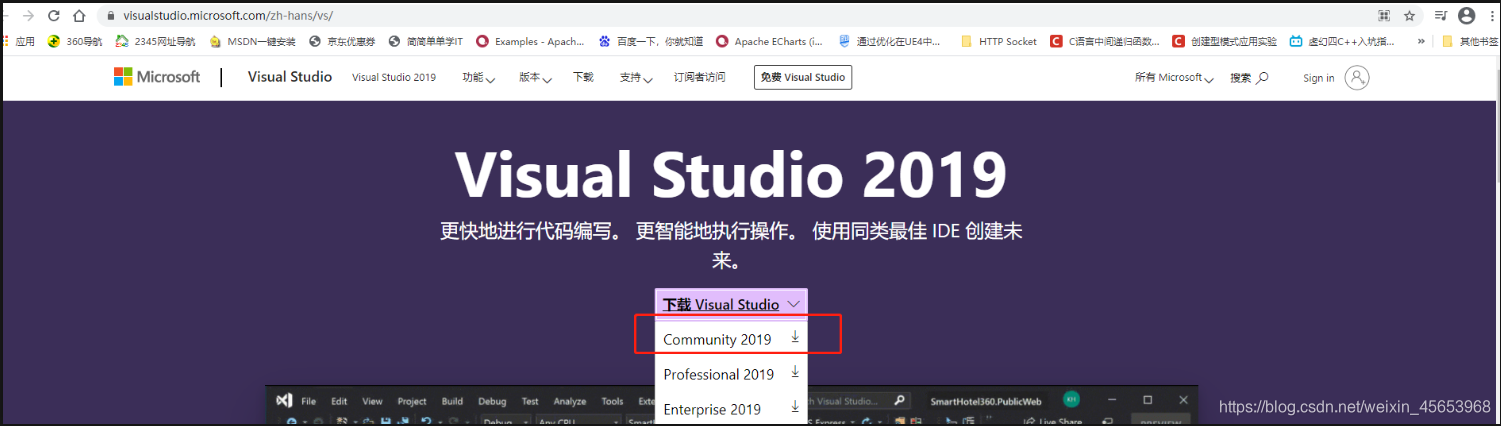This screenshot has width=1501, height=426.
Task: Select Professional 2019 download option
Action: point(731,374)
